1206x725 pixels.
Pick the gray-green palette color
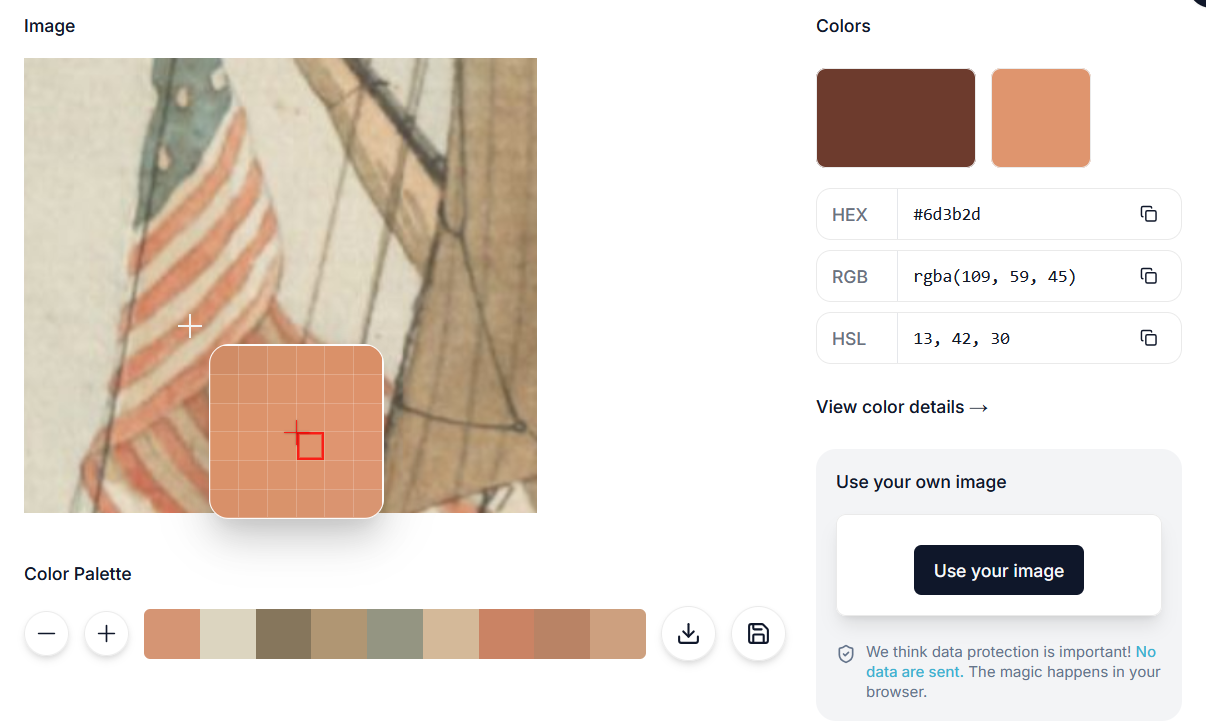(x=395, y=634)
